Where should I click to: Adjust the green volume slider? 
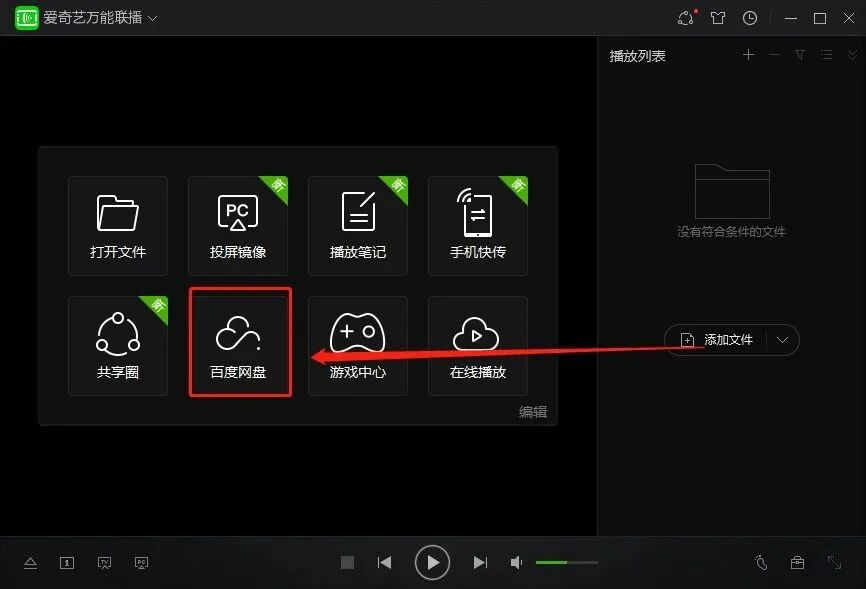click(x=567, y=562)
